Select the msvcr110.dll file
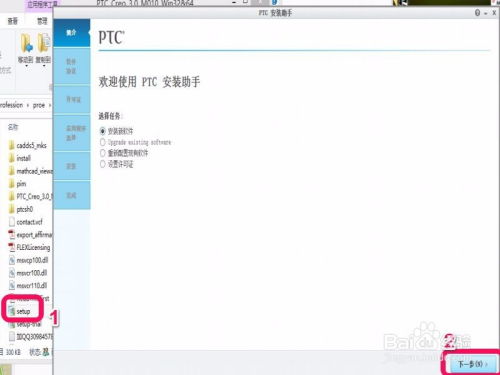The height and width of the screenshot is (375, 500). [x=28, y=286]
